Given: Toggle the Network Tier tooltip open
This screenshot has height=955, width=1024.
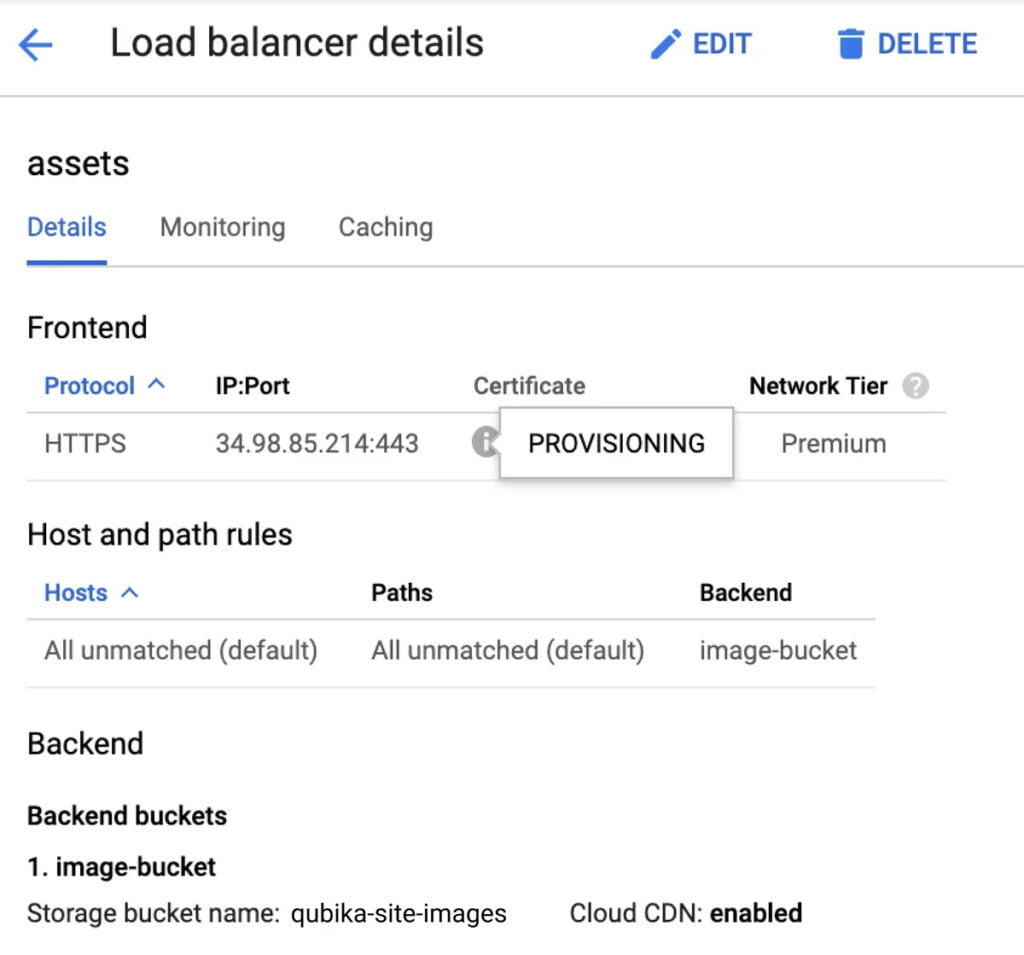Looking at the screenshot, I should pos(916,386).
